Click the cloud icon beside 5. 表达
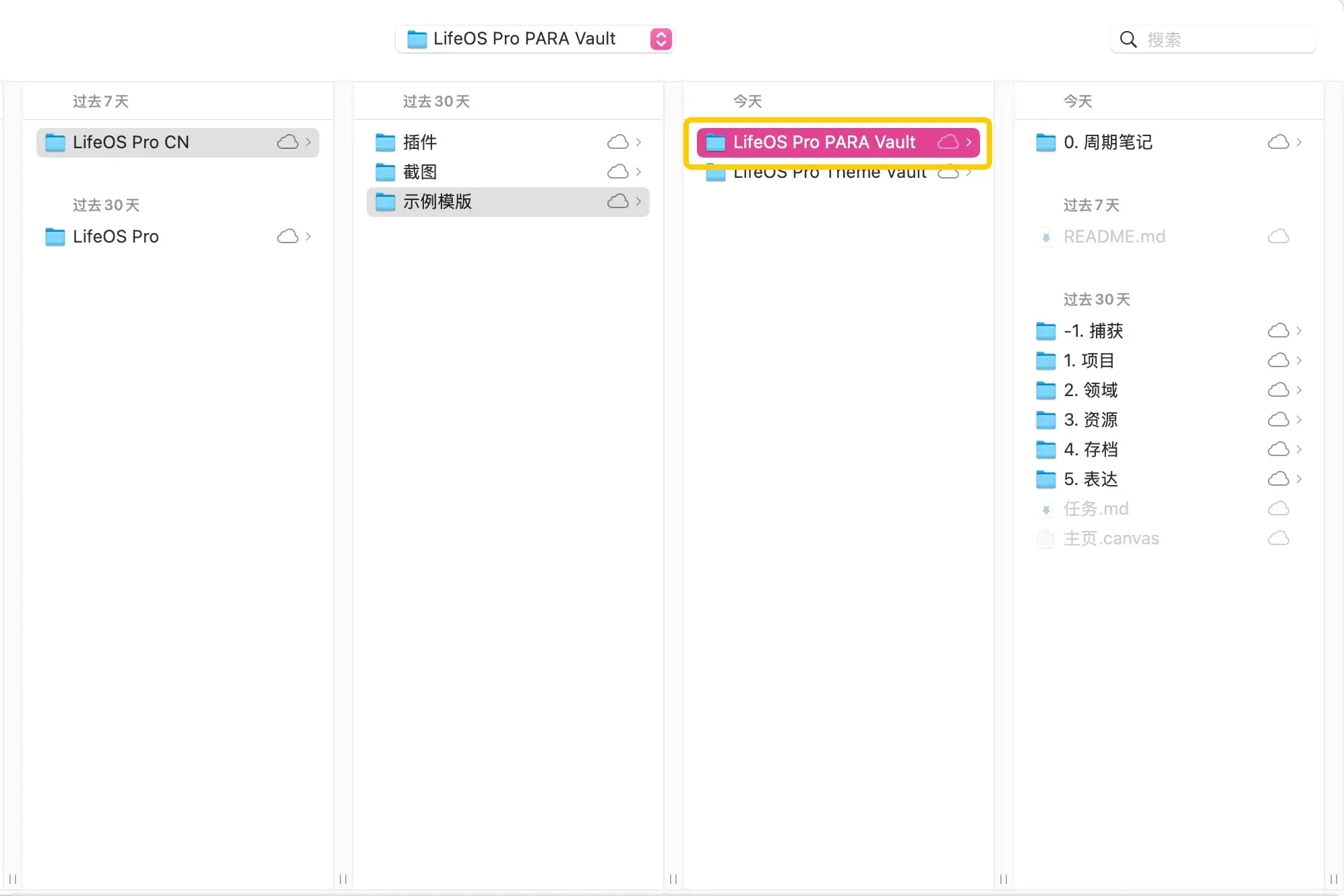 point(1278,479)
